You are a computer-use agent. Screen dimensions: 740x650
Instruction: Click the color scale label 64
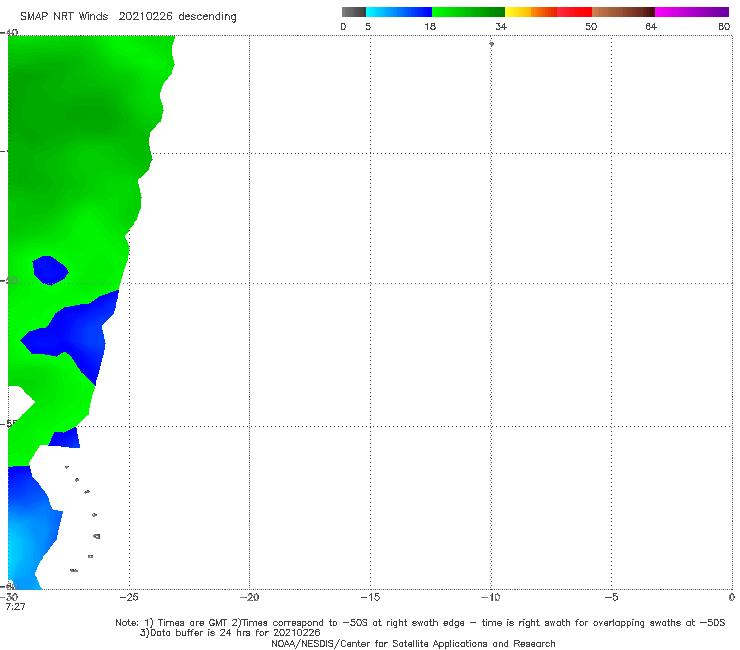tap(651, 27)
